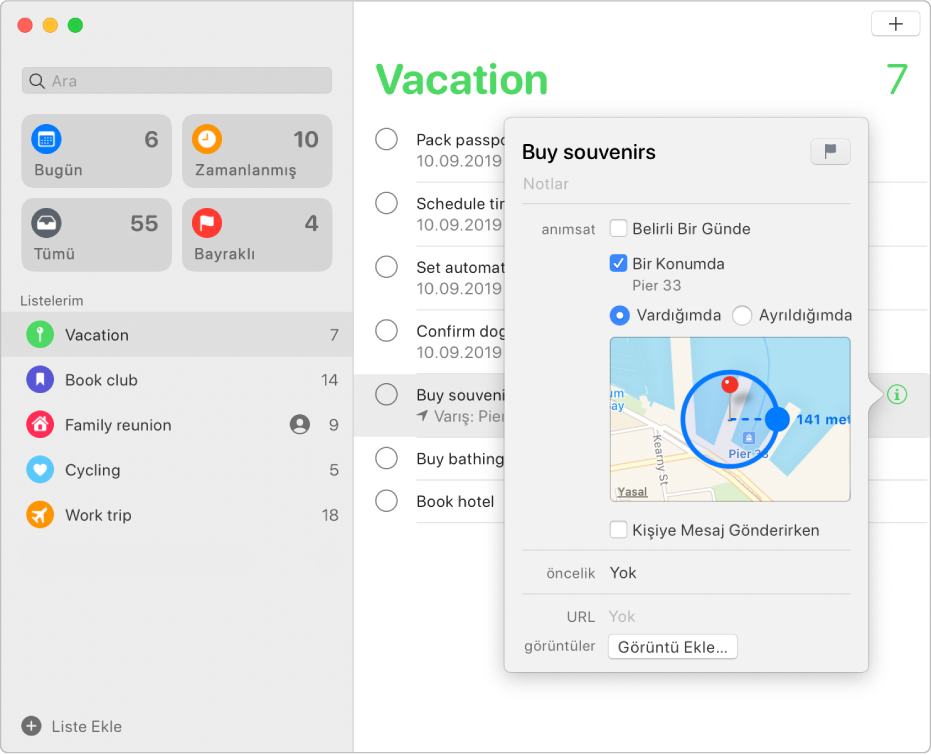Click the purple Book club bookmark icon
This screenshot has width=931, height=755.
[x=40, y=380]
